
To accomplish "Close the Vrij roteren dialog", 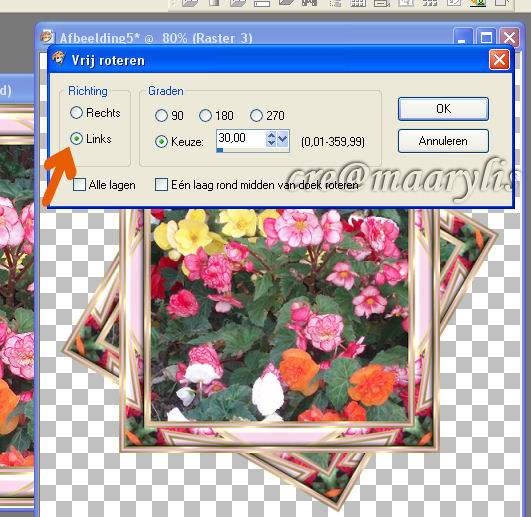I will 499,60.
